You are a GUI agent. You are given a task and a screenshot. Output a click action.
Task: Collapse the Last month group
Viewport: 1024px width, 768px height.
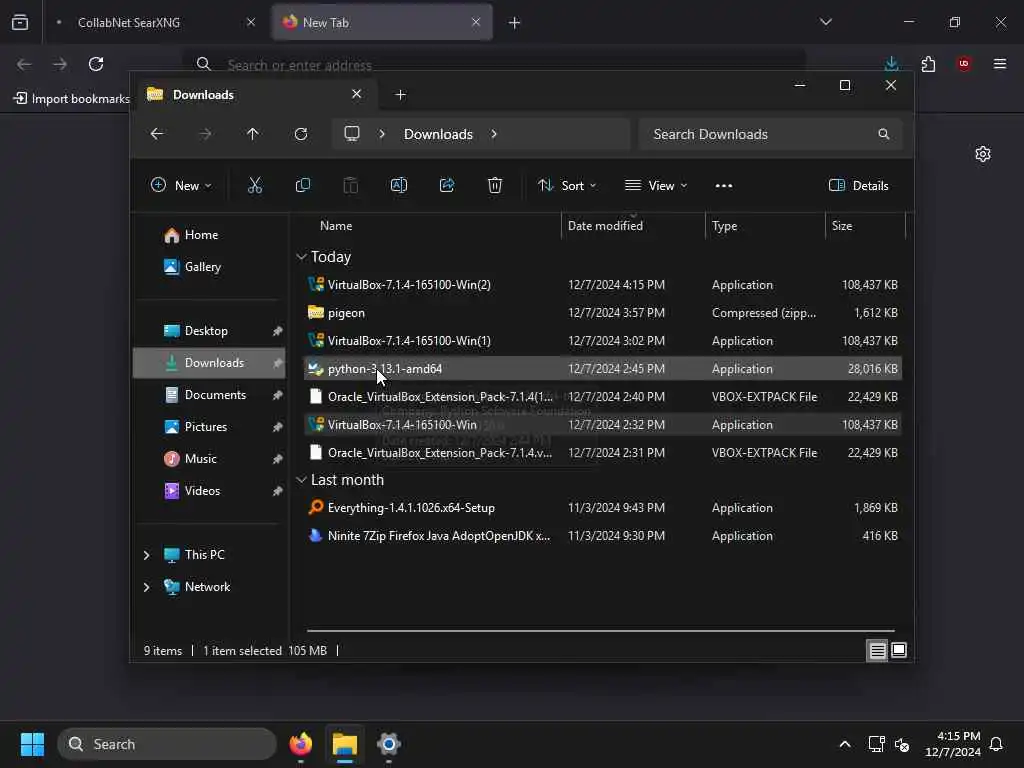301,480
